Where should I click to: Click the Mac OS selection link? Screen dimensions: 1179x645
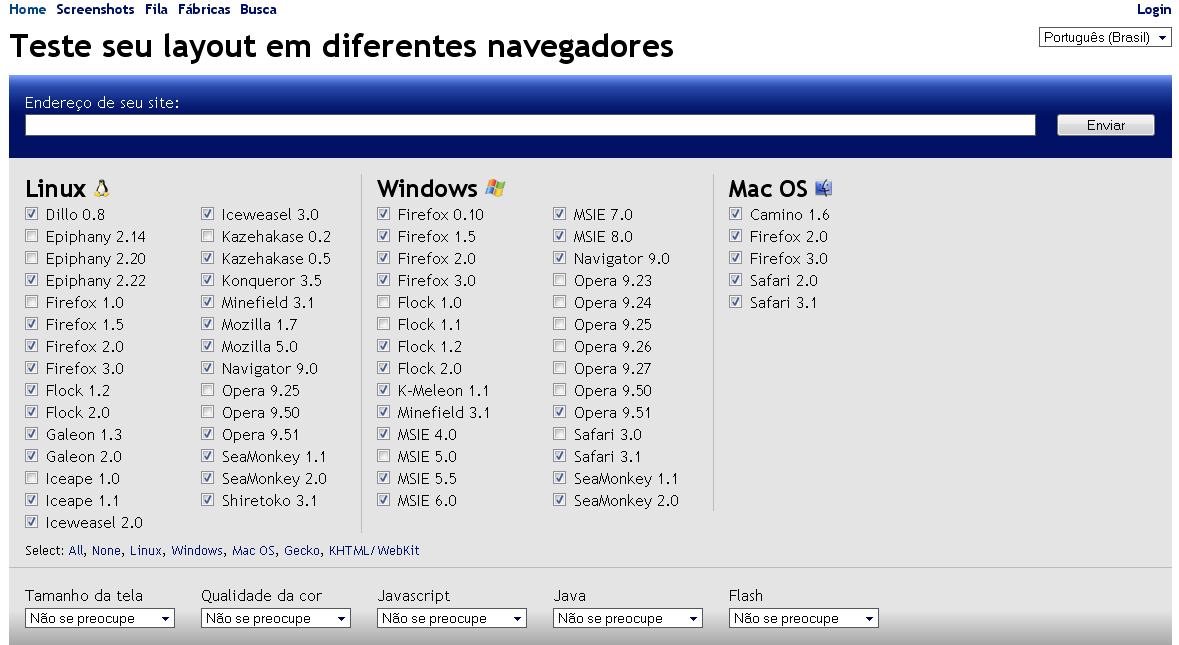coord(253,550)
